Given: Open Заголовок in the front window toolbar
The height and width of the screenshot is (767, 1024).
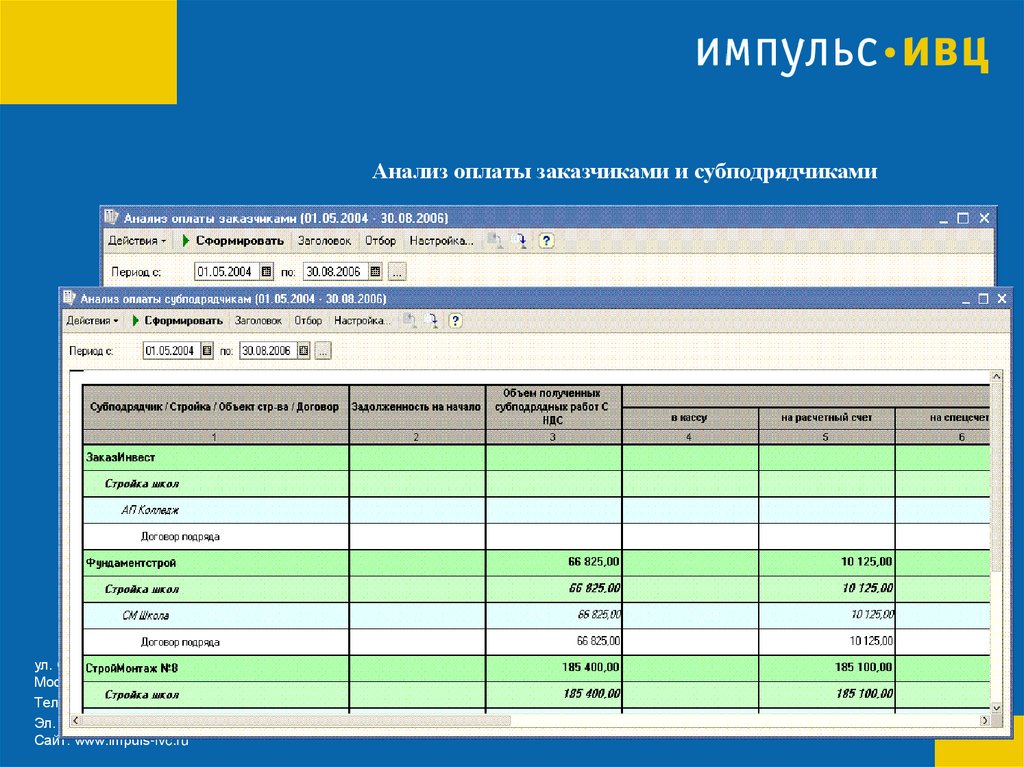Looking at the screenshot, I should [x=258, y=321].
